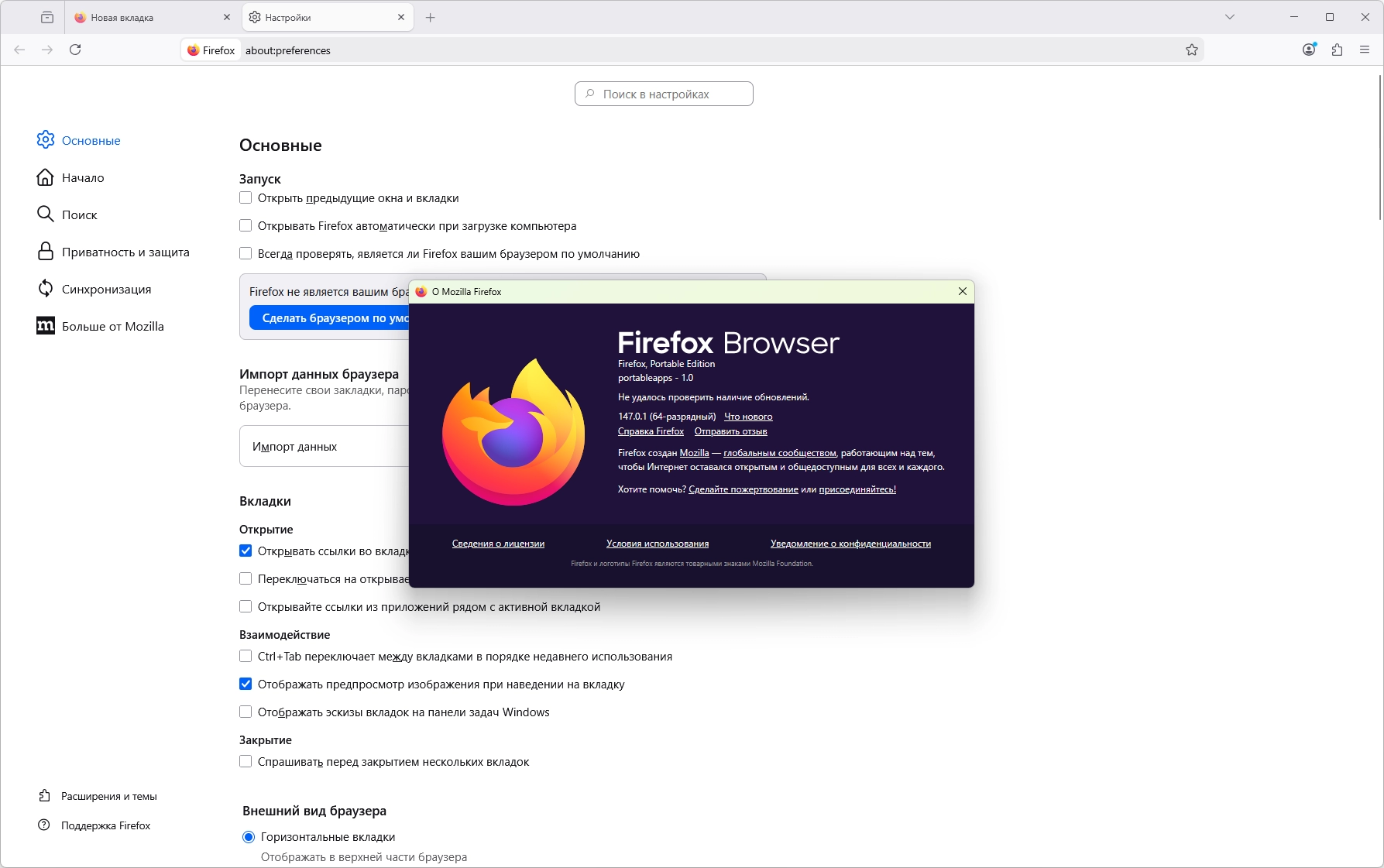Screen dimensions: 1384x868
Task: Go back to the previous page
Action: pyautogui.click(x=19, y=50)
